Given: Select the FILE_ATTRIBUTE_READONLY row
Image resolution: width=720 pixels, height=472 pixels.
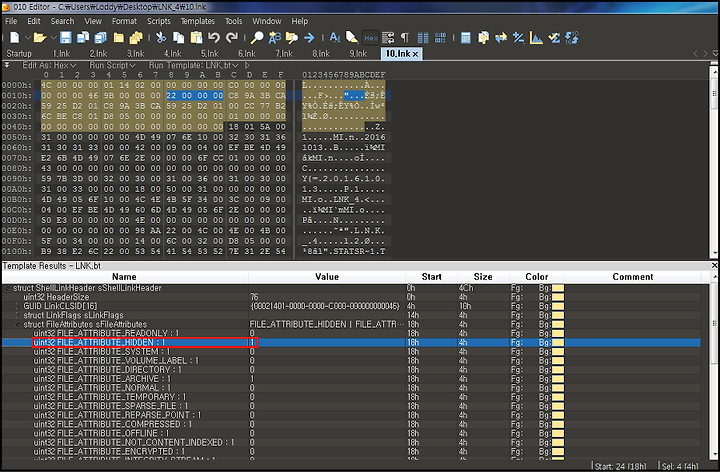Looking at the screenshot, I should click(351, 333).
